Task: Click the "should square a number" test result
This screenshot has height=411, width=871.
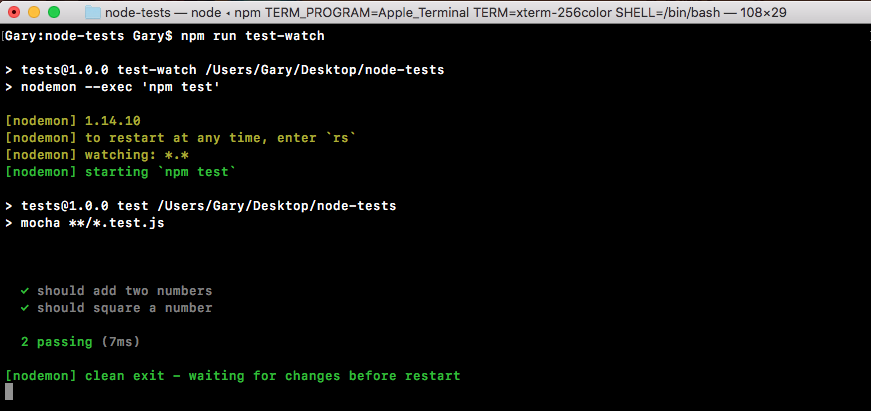Action: [x=124, y=308]
